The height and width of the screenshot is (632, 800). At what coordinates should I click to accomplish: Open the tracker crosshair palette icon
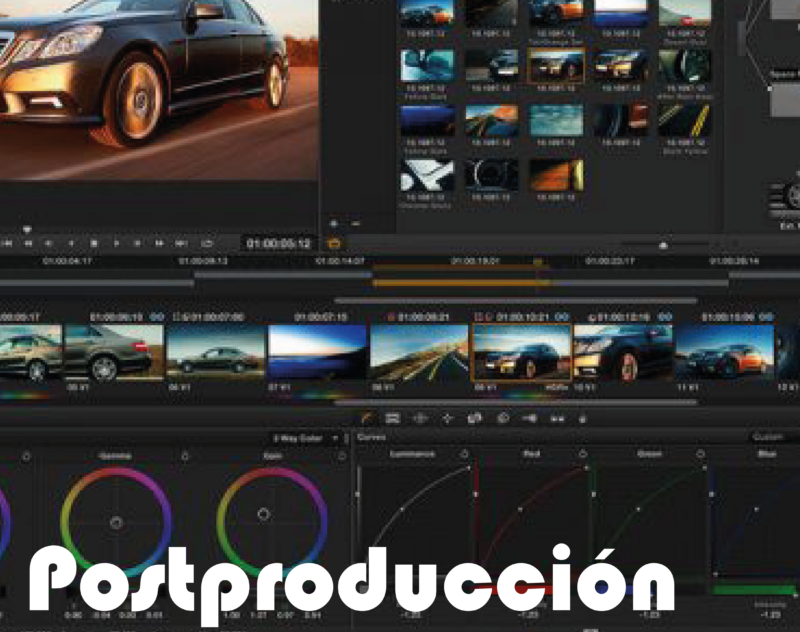447,419
